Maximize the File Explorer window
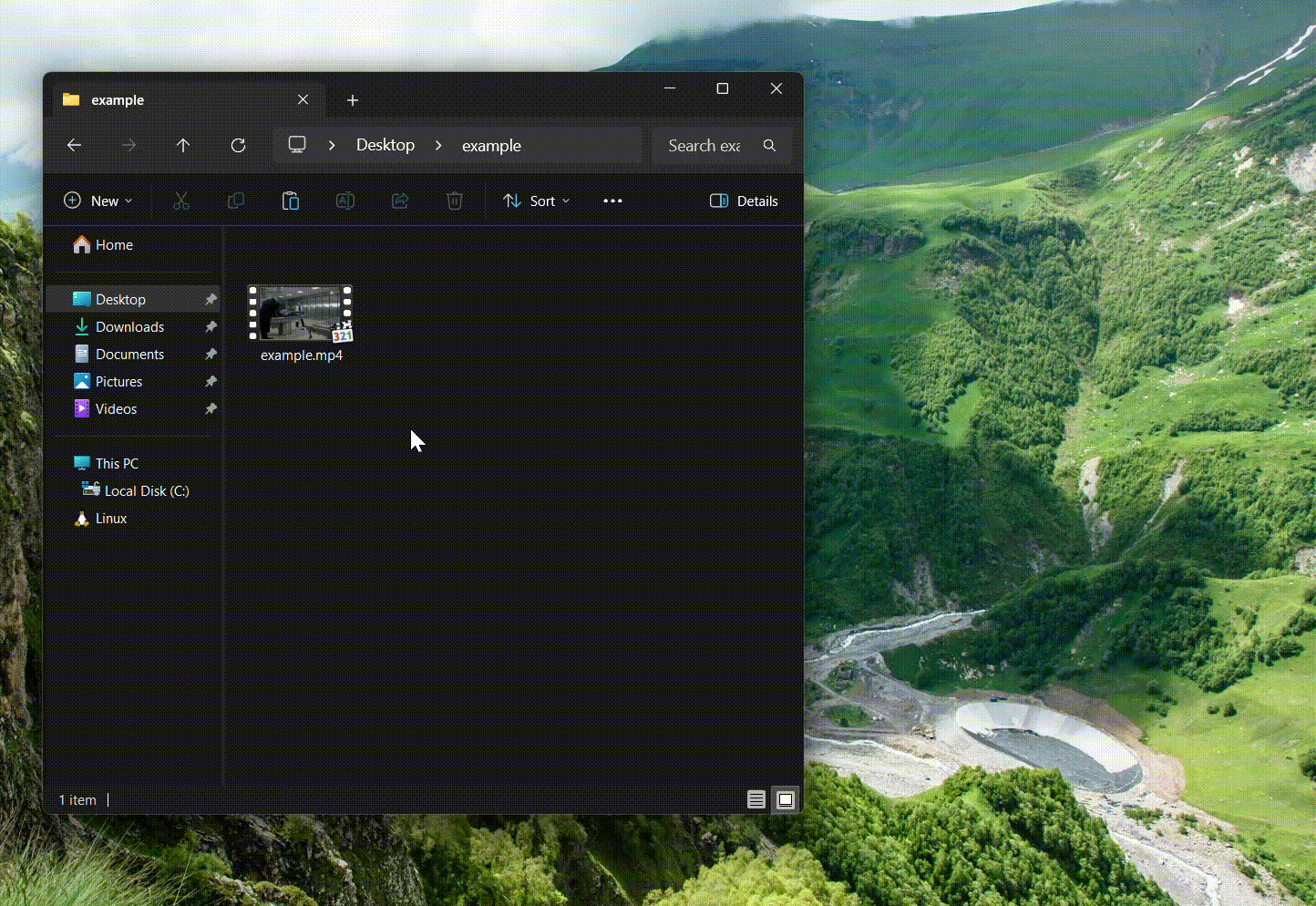The image size is (1316, 906). (723, 88)
